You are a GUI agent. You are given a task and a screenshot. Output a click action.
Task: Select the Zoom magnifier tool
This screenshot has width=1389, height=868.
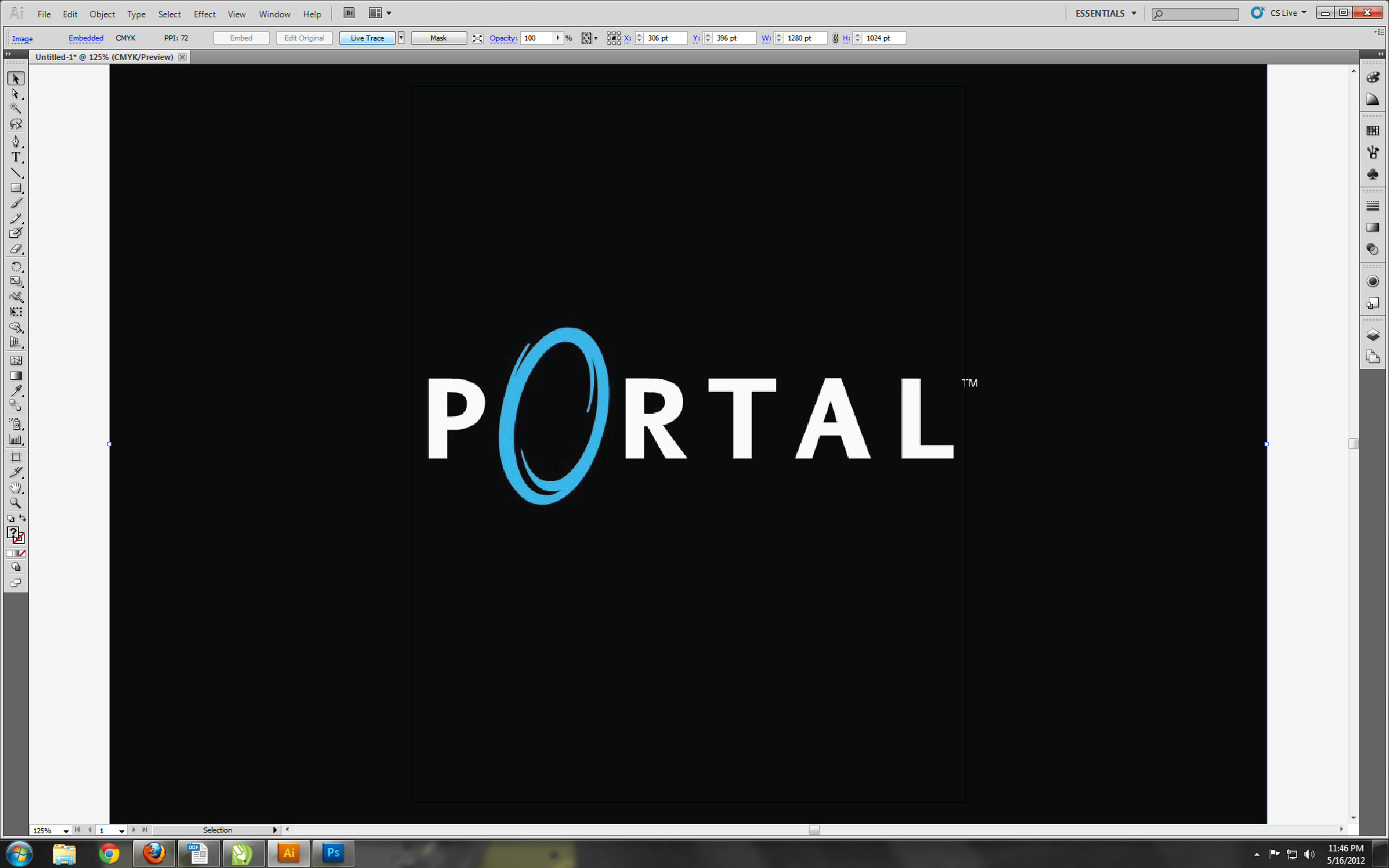coord(16,503)
